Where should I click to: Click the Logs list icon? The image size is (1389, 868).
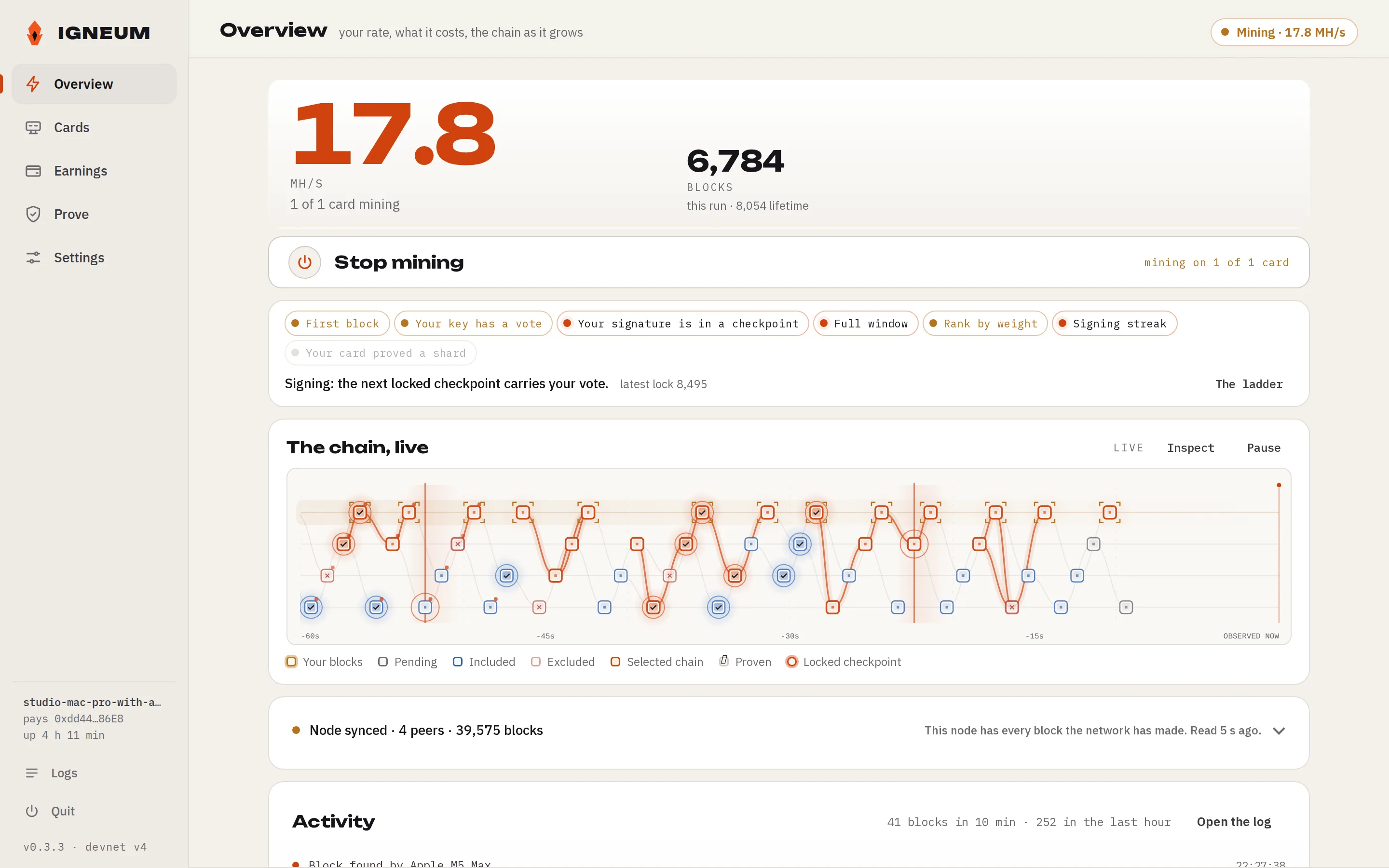point(31,773)
